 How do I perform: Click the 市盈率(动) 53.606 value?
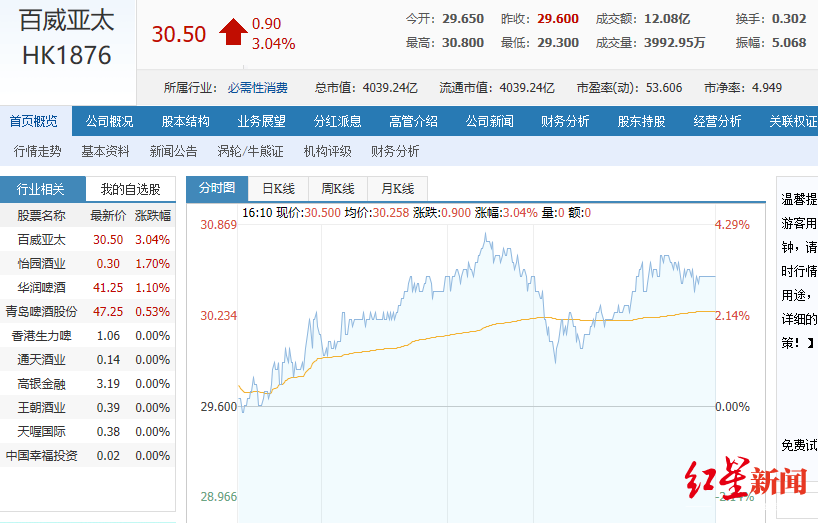tap(664, 88)
